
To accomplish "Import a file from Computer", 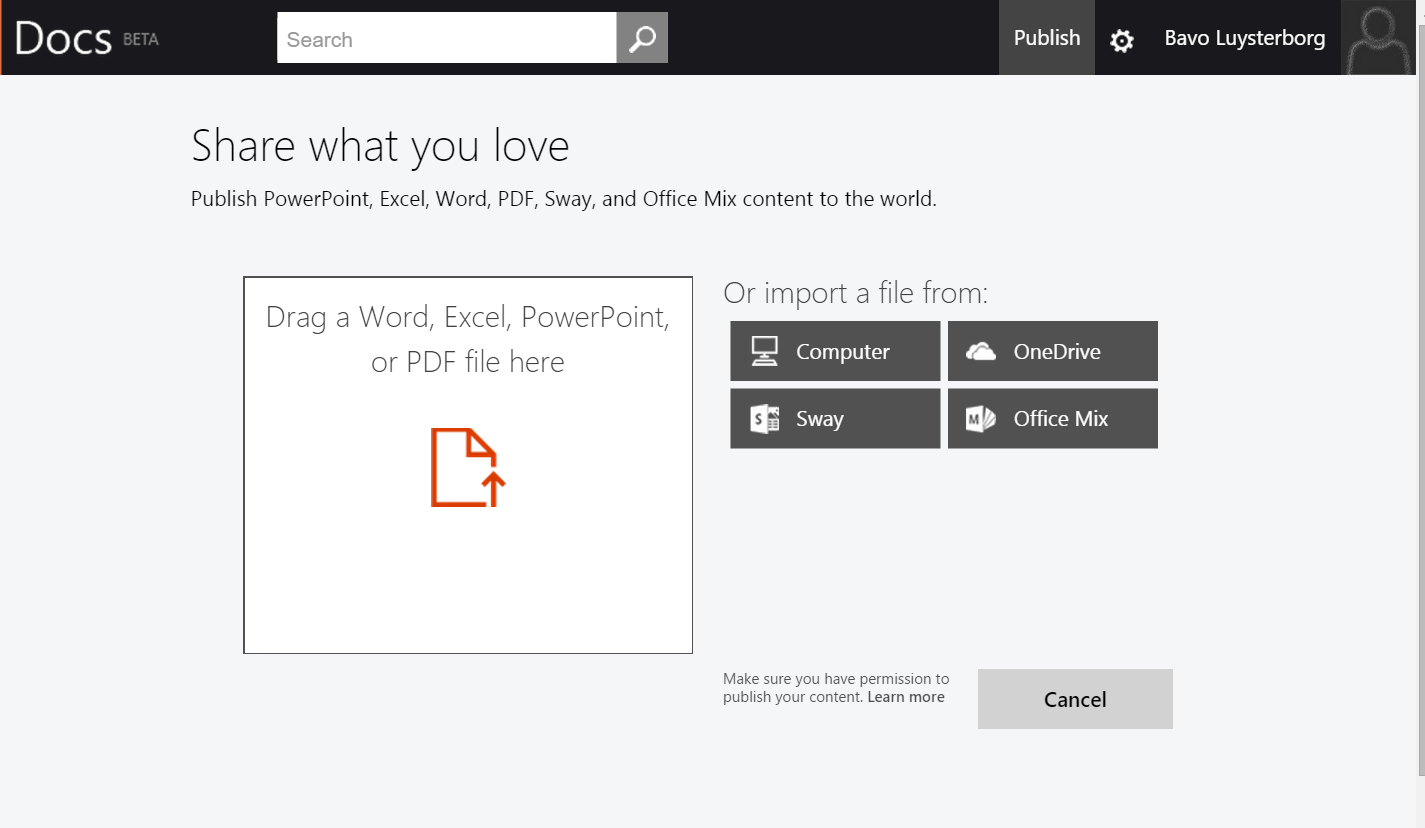I will (x=835, y=351).
